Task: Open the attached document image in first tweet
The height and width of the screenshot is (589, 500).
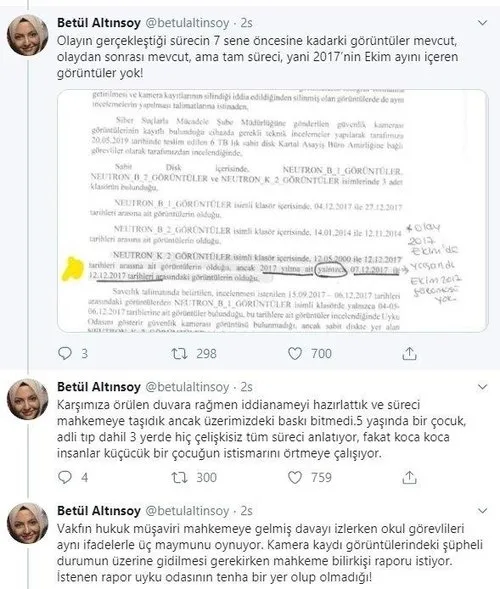Action: 273,211
